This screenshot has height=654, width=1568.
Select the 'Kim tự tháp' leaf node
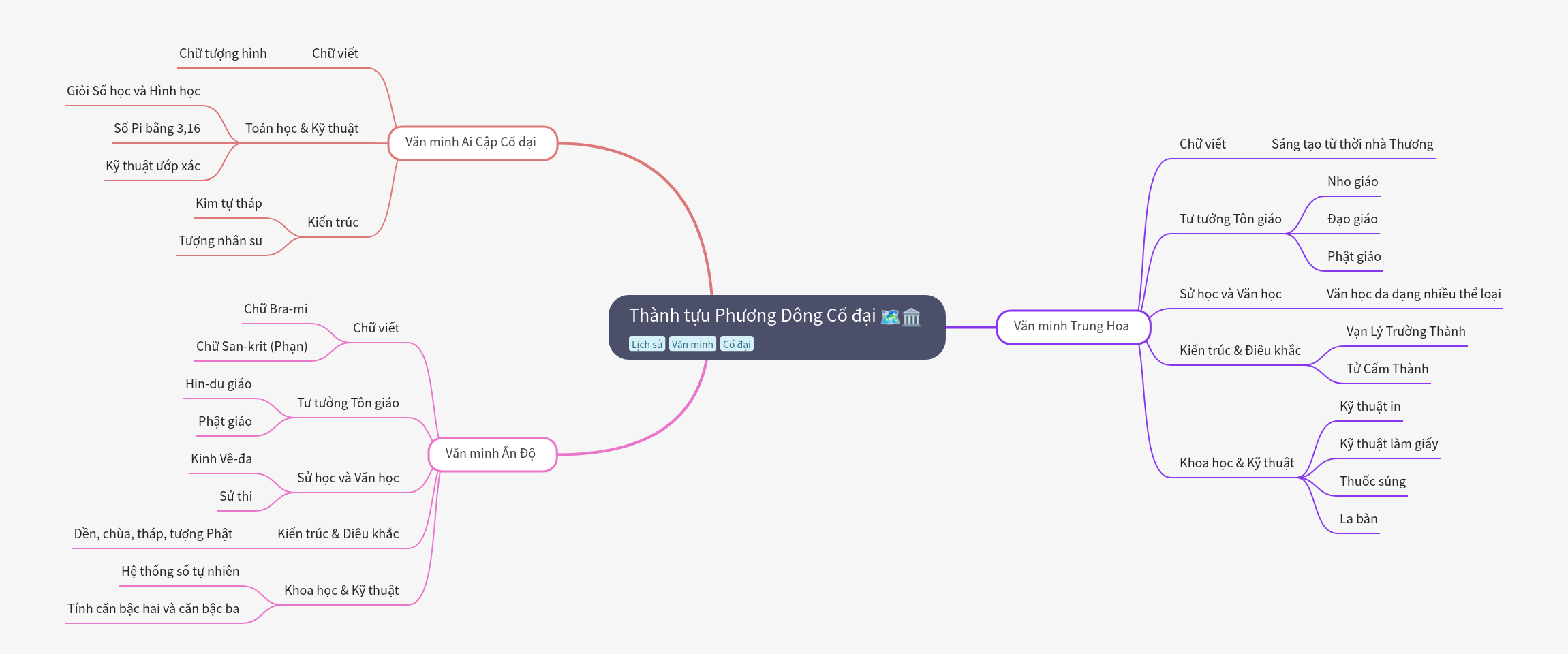(228, 204)
